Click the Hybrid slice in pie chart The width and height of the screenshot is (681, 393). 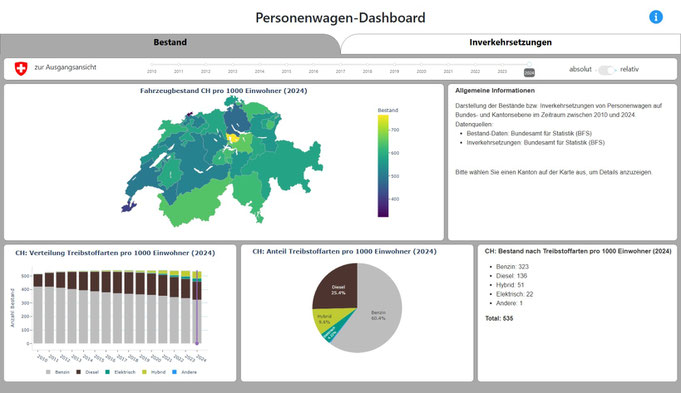(325, 320)
